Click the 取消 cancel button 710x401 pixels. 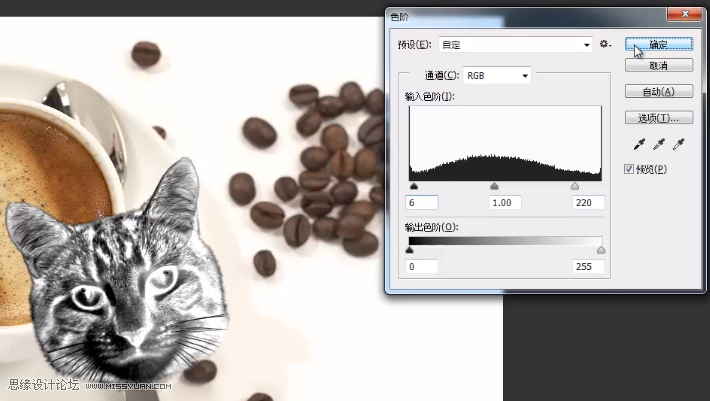pos(659,65)
